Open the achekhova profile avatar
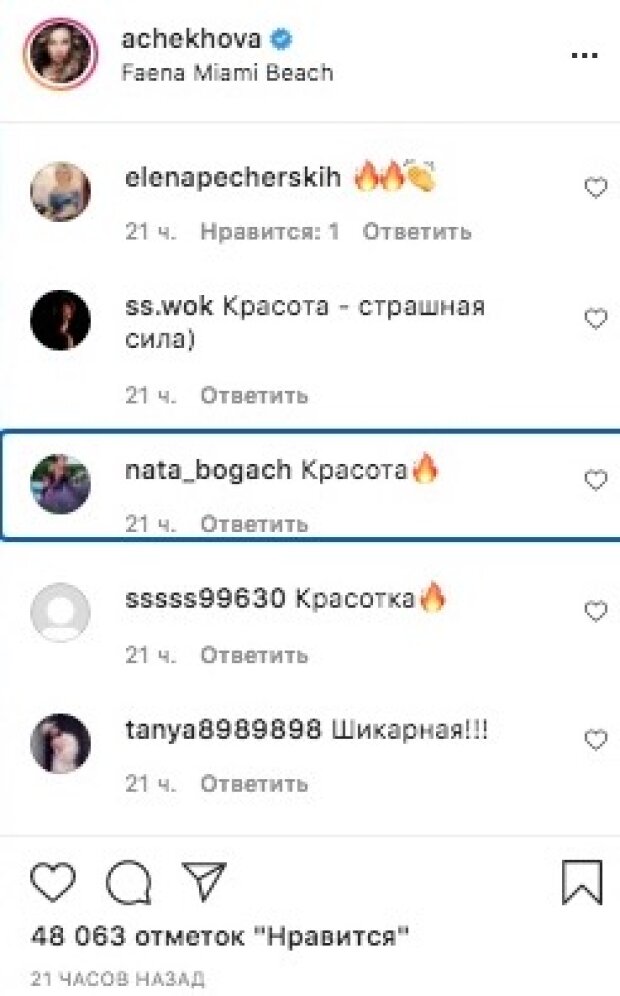620x996 pixels. tap(60, 54)
